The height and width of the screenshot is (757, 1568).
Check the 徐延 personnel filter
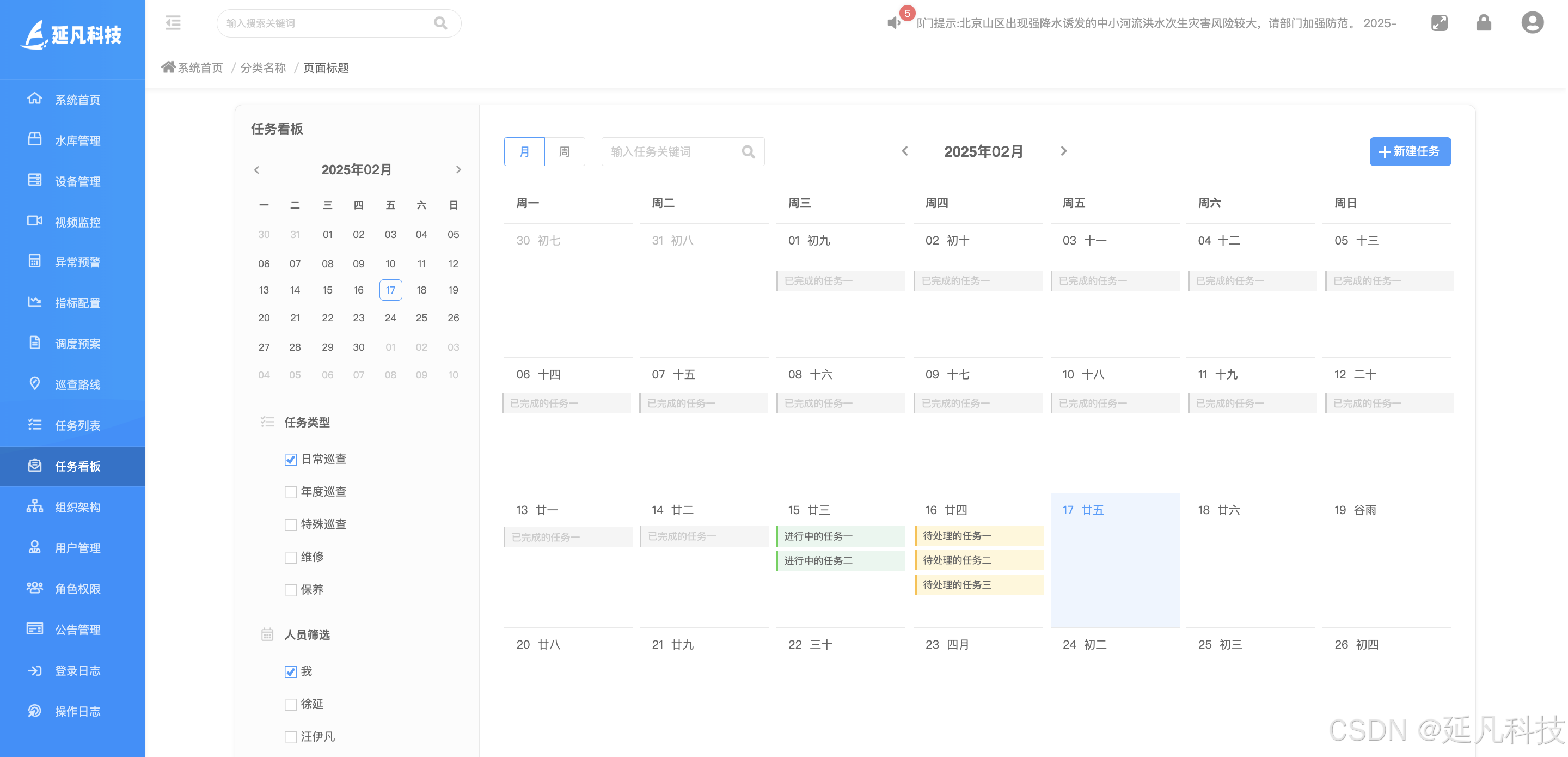tap(290, 705)
